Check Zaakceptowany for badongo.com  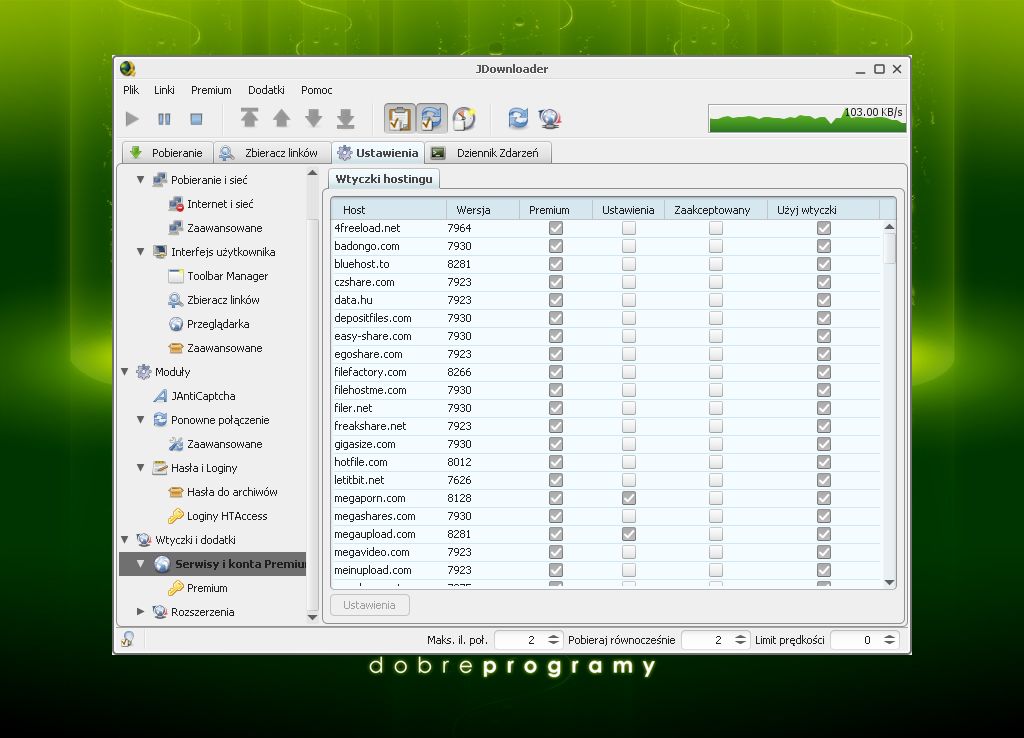click(716, 246)
